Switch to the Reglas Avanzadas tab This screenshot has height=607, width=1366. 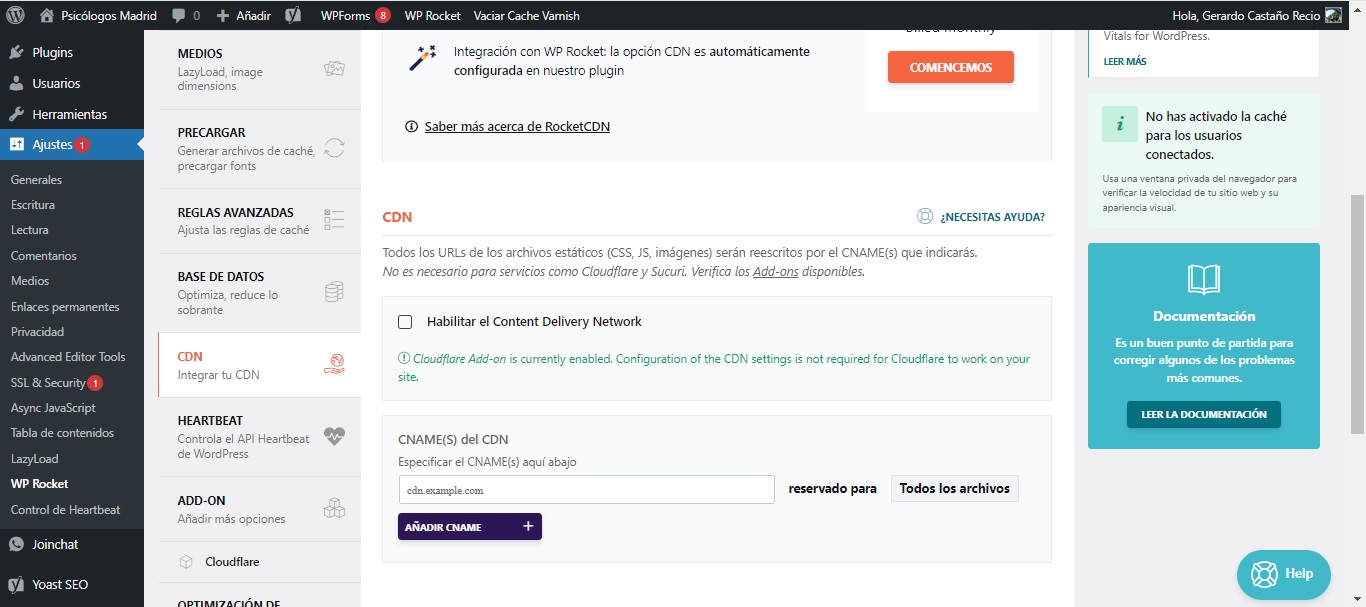[259, 220]
